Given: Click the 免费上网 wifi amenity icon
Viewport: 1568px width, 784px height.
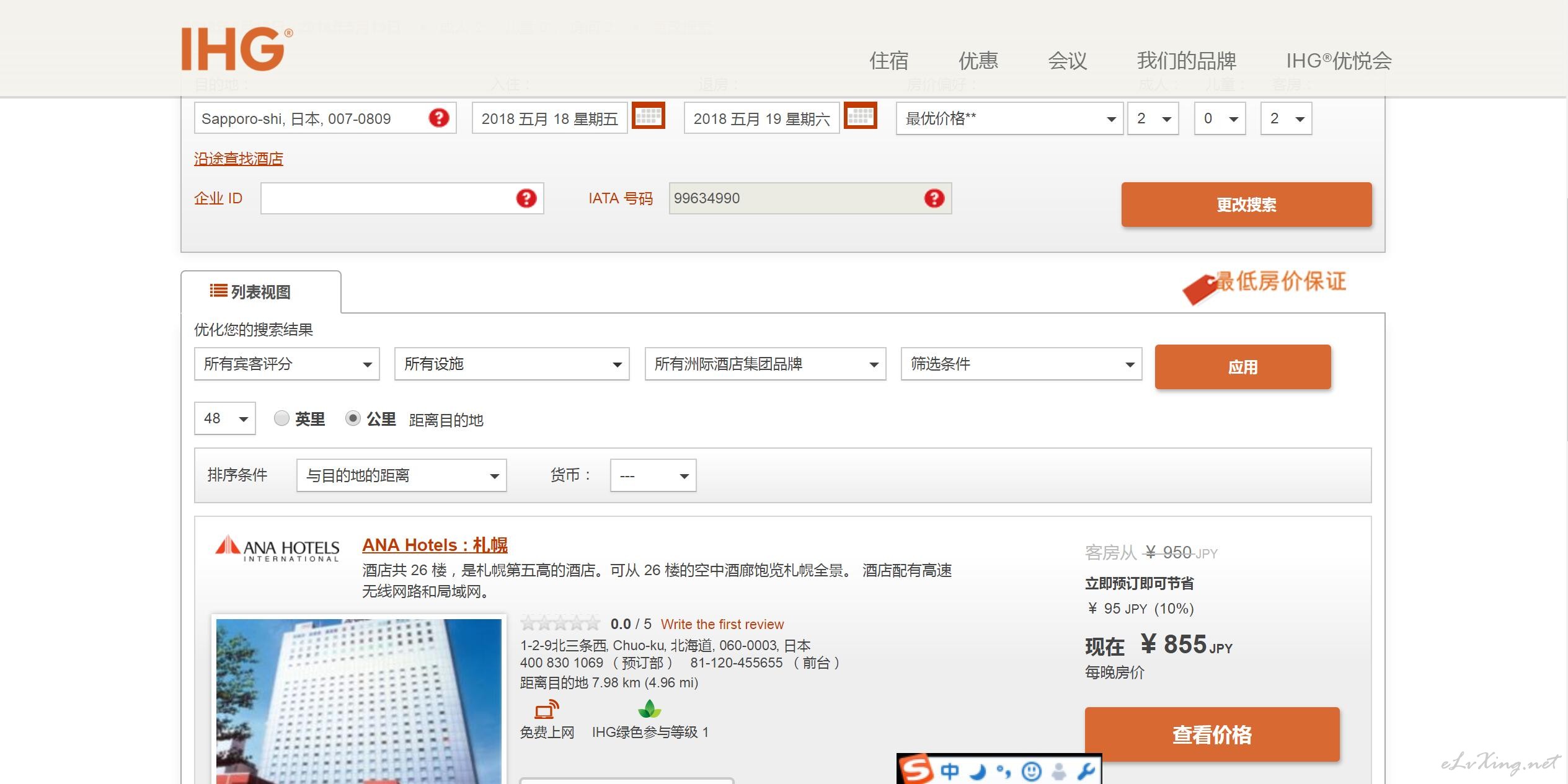Looking at the screenshot, I should [547, 710].
